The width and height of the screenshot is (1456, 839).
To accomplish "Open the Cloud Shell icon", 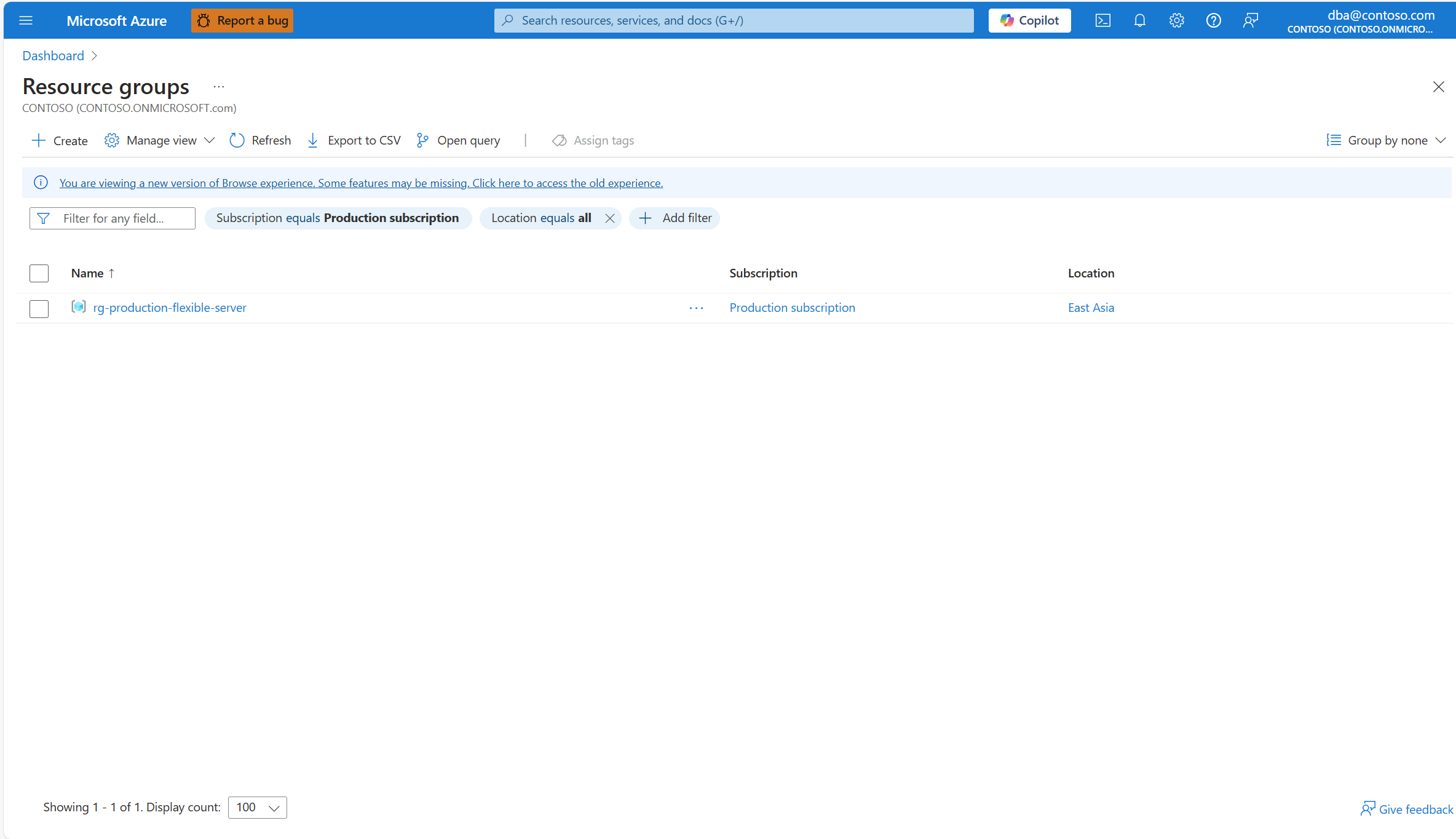I will click(1102, 20).
